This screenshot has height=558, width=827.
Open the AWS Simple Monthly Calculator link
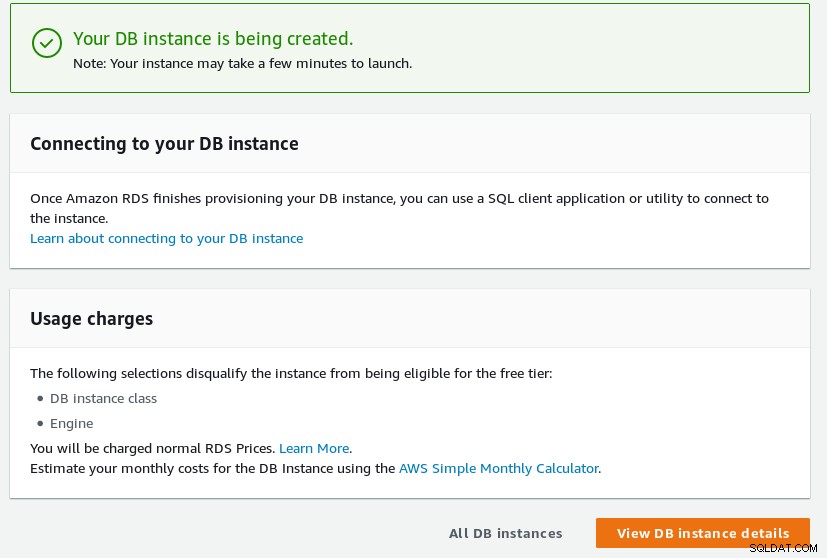[498, 468]
